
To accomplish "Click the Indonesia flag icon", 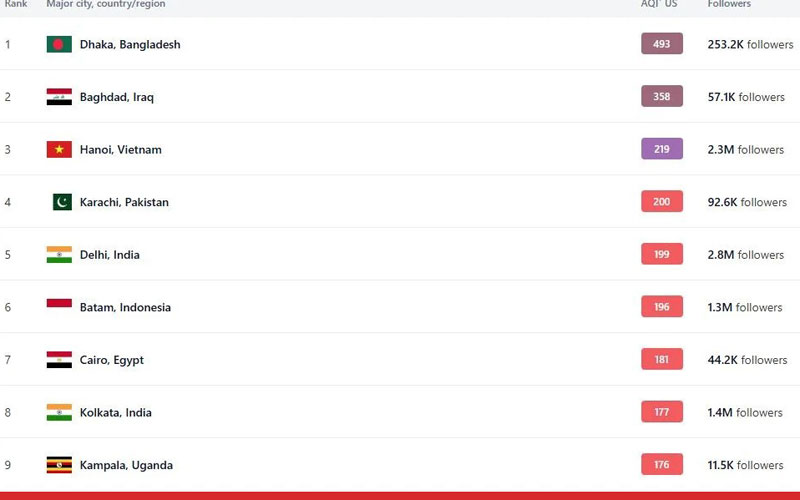I will [59, 306].
